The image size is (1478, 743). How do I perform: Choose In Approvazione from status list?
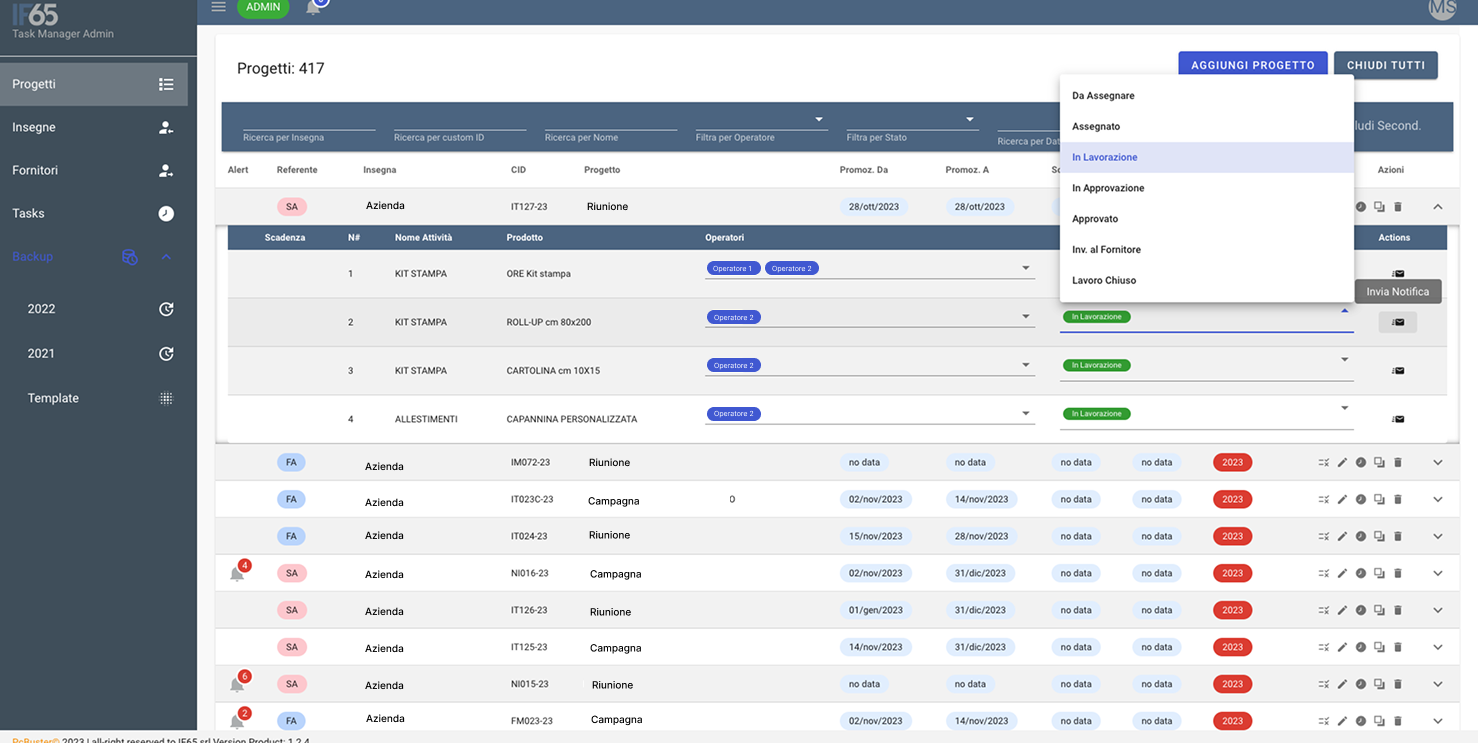1206,188
